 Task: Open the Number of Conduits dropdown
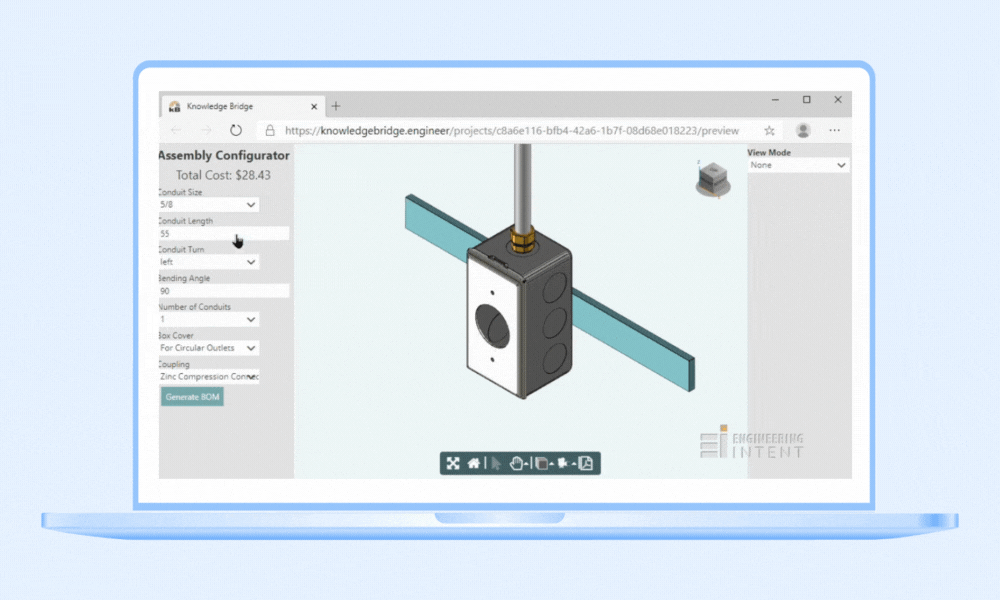pyautogui.click(x=208, y=319)
